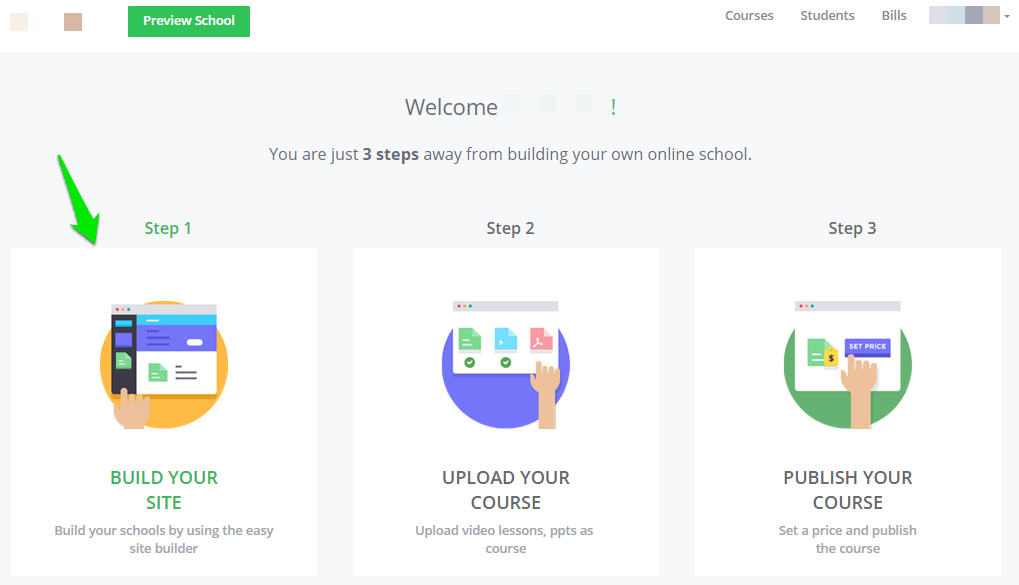Click the brown logo square in the header
1019x585 pixels.
[x=72, y=21]
